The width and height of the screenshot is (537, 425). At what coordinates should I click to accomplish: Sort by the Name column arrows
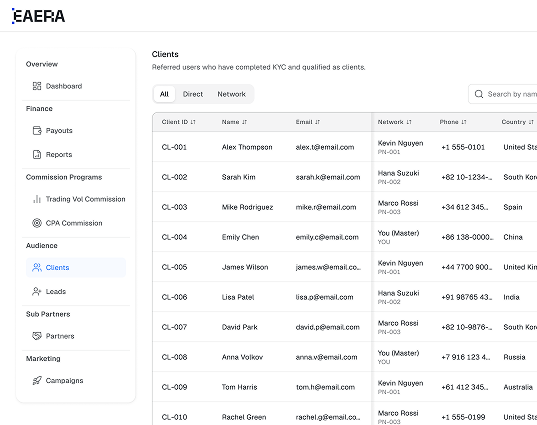pos(245,122)
